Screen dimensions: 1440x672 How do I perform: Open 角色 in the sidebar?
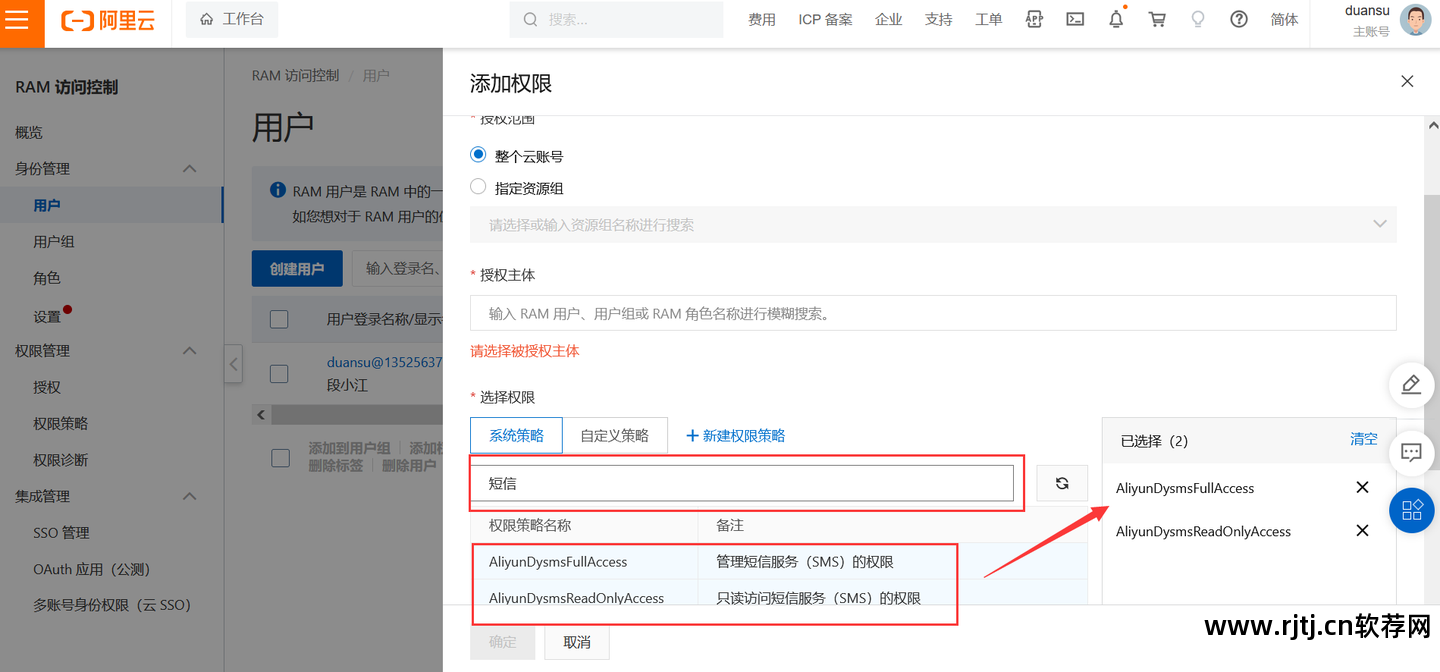click(x=47, y=278)
